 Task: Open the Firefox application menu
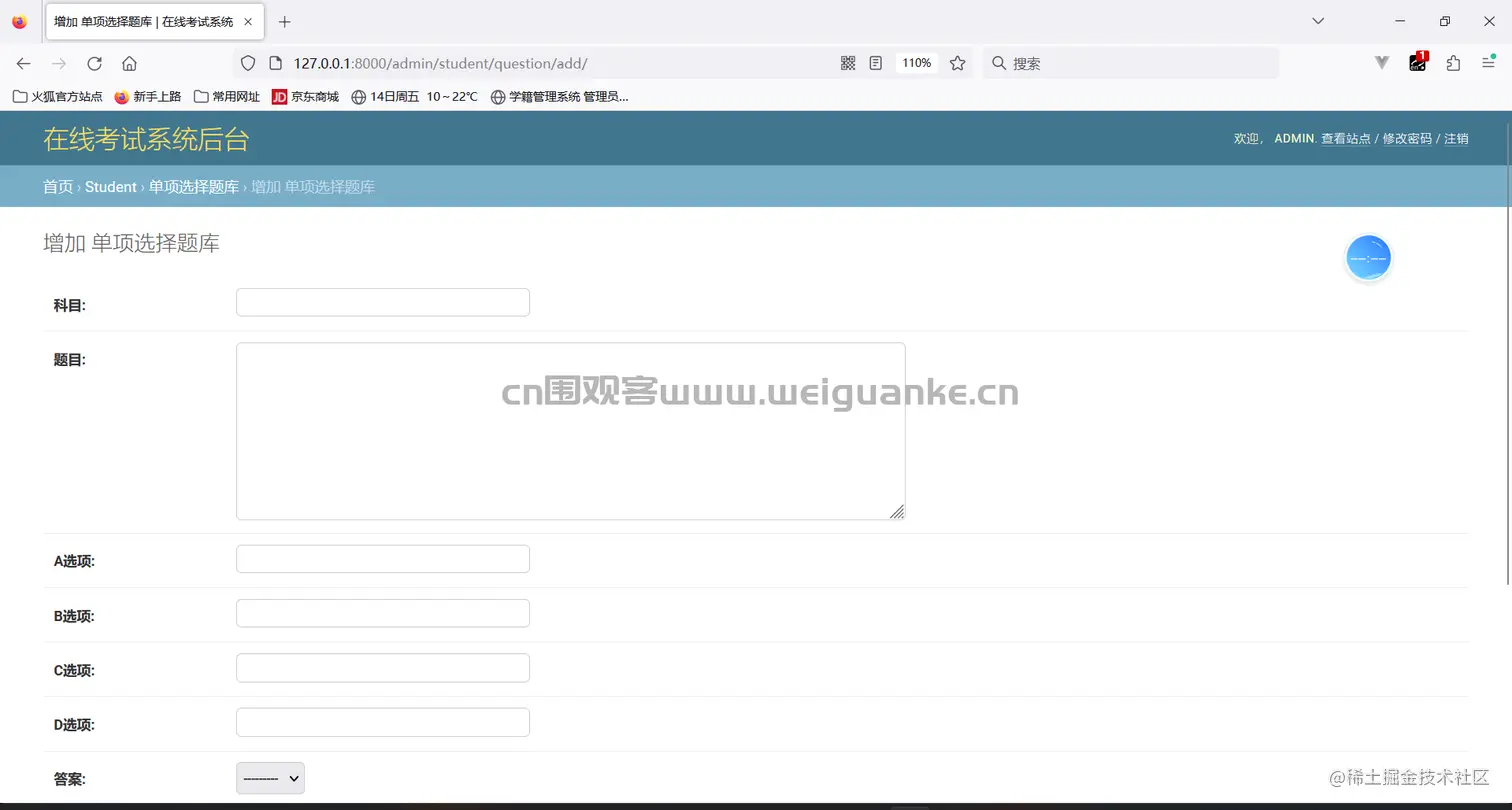[x=1488, y=63]
